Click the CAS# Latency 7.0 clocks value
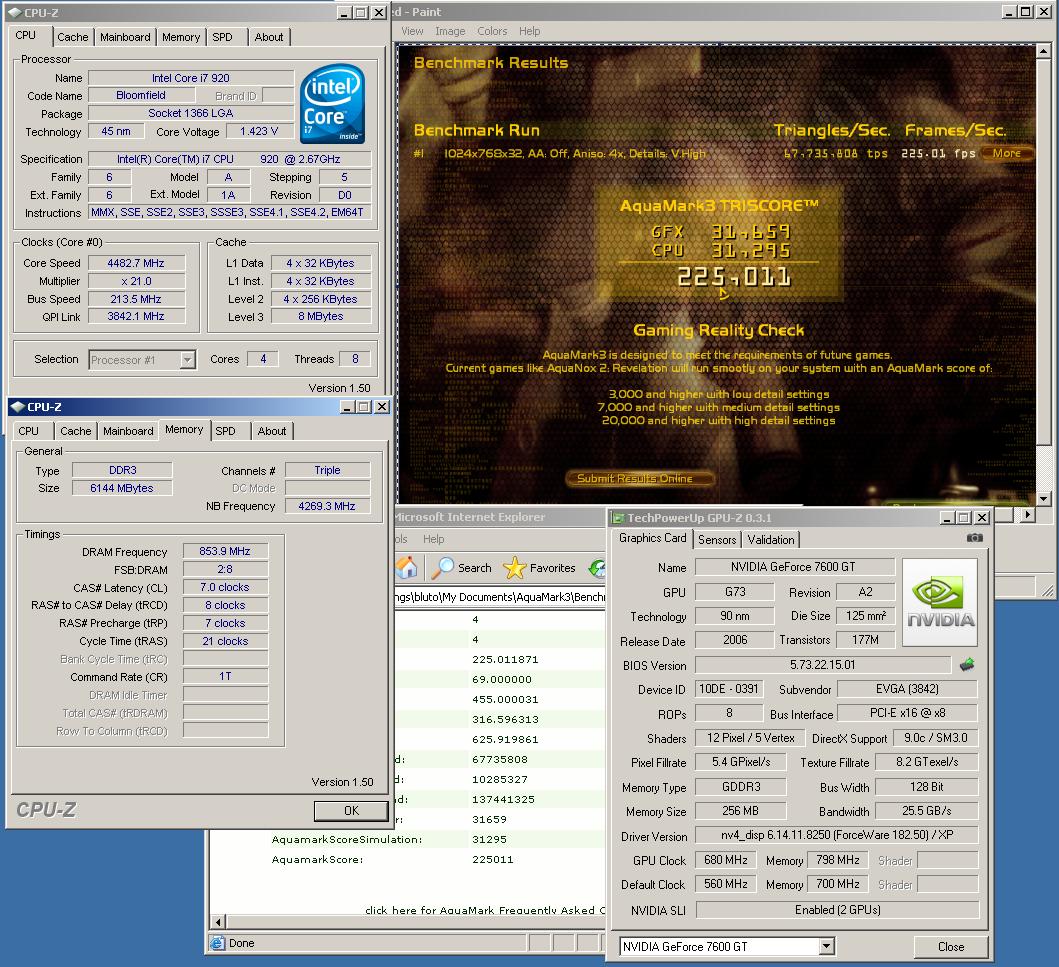The width and height of the screenshot is (1059, 967). pyautogui.click(x=225, y=587)
